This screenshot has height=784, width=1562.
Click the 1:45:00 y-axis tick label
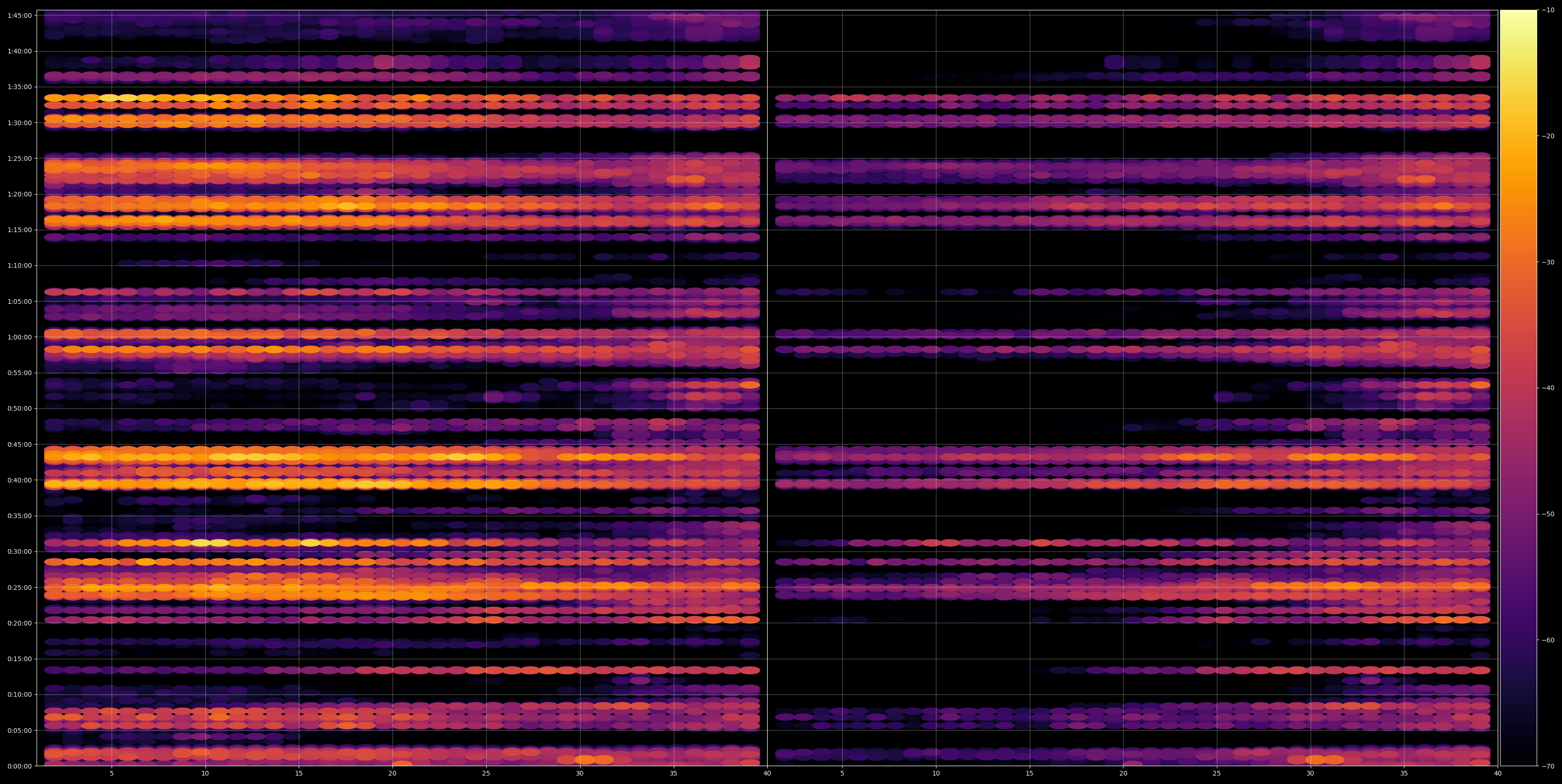tap(19, 15)
